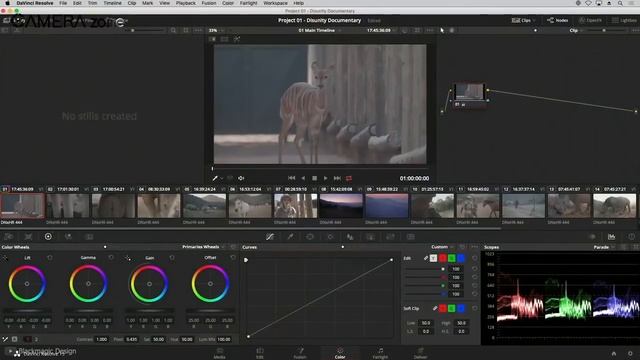Jump to first frame in viewer
This screenshot has height=360, width=640.
coord(291,178)
